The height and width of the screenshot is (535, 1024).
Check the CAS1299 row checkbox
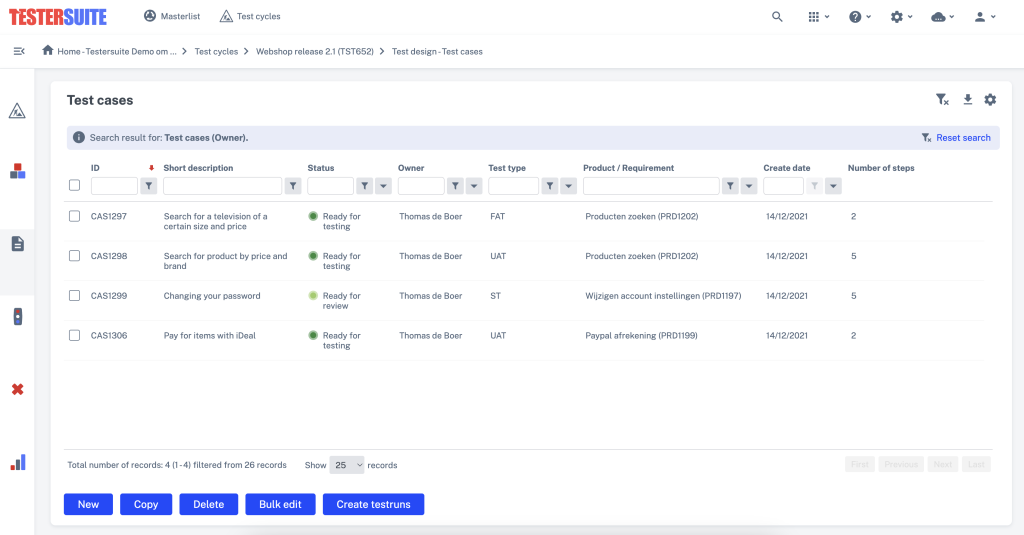74,296
